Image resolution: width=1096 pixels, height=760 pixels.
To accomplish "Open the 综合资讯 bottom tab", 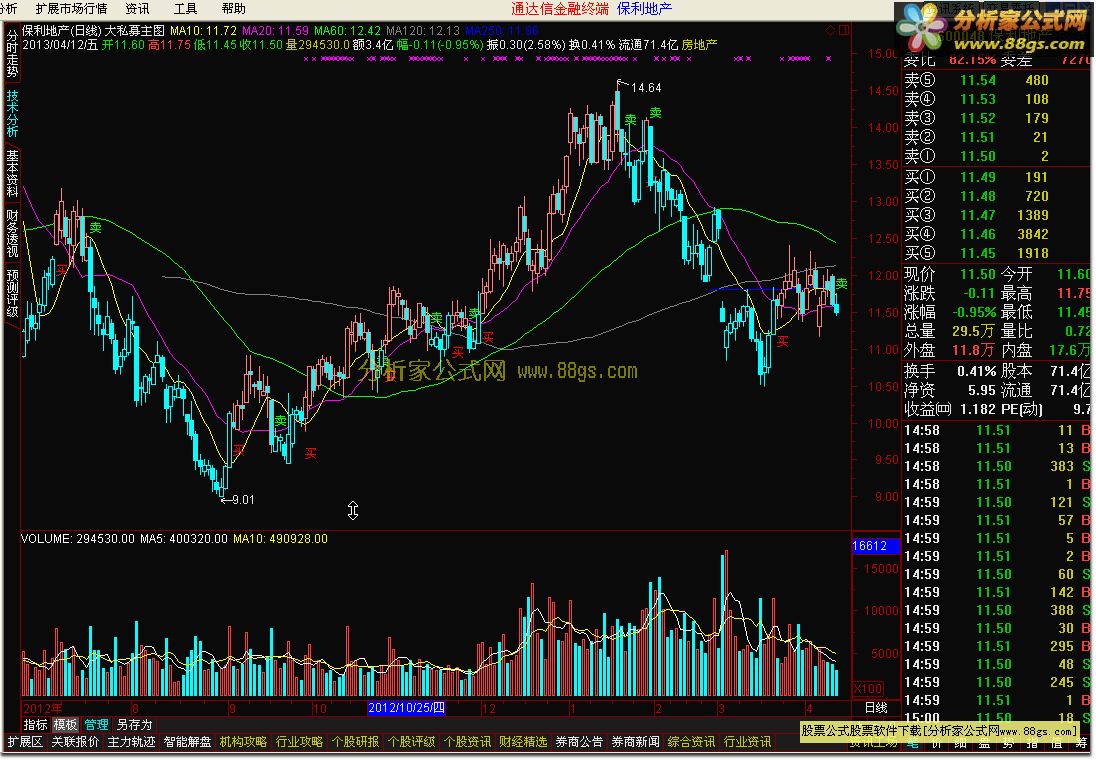I will pyautogui.click(x=691, y=742).
